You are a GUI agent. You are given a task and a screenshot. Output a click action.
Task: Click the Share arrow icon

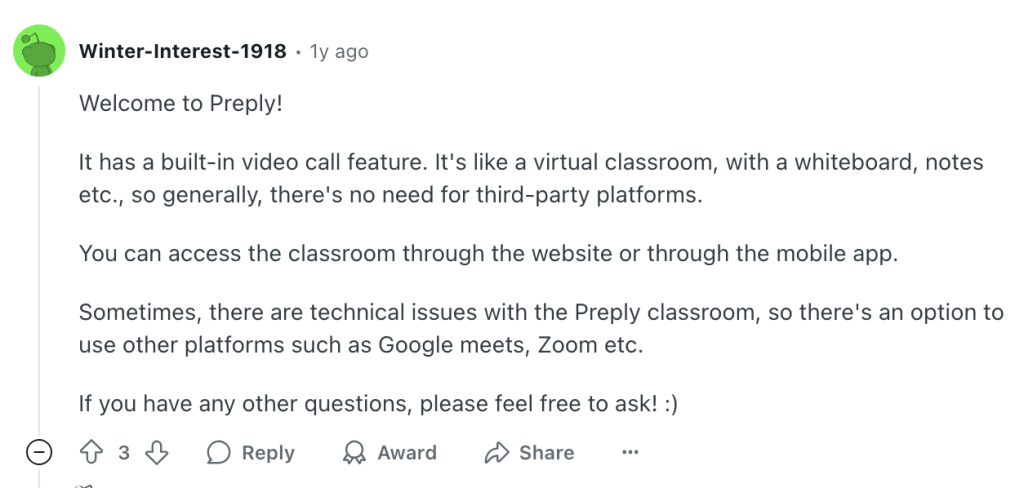497,453
